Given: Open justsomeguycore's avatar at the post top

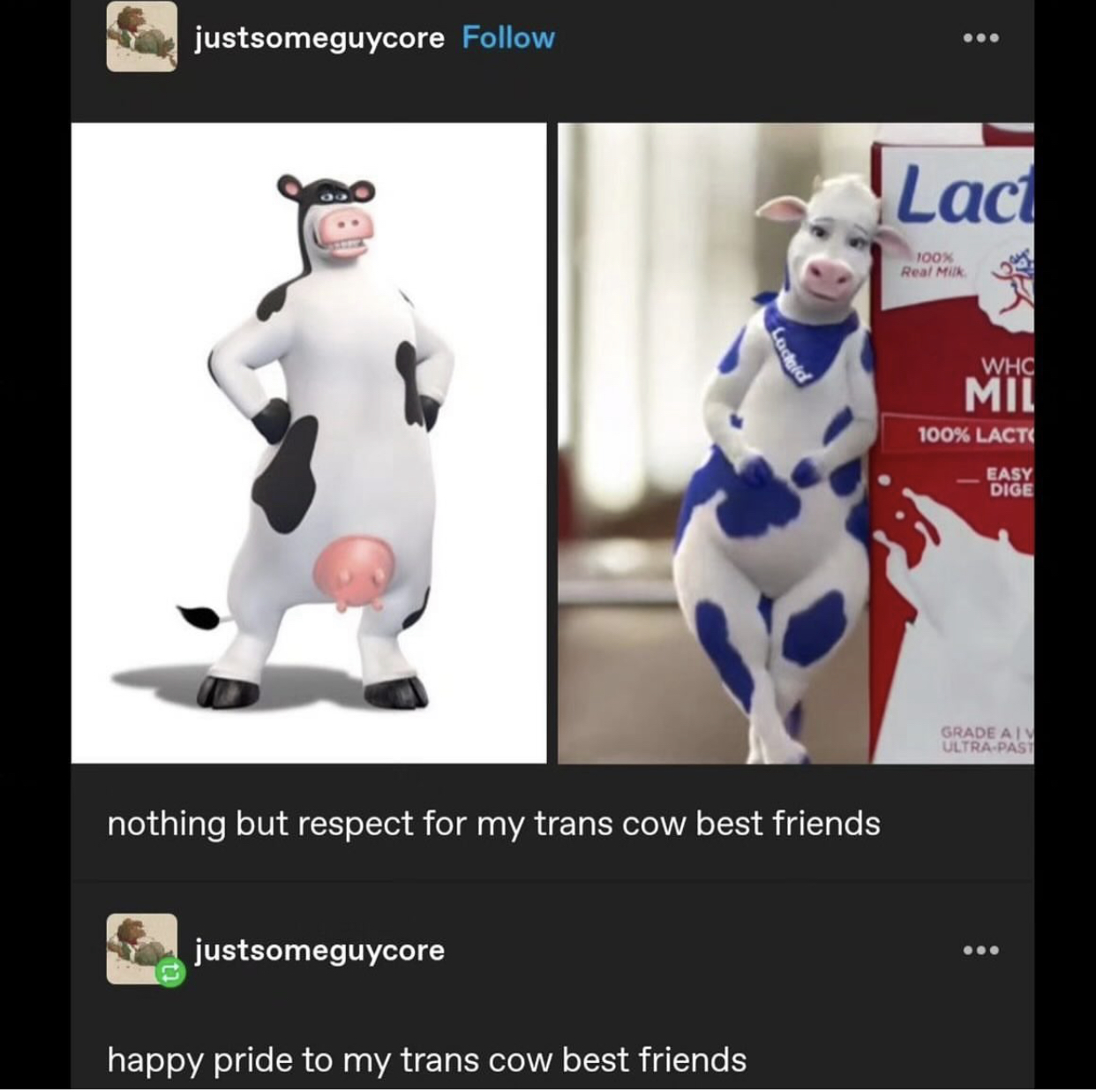Looking at the screenshot, I should point(141,37).
